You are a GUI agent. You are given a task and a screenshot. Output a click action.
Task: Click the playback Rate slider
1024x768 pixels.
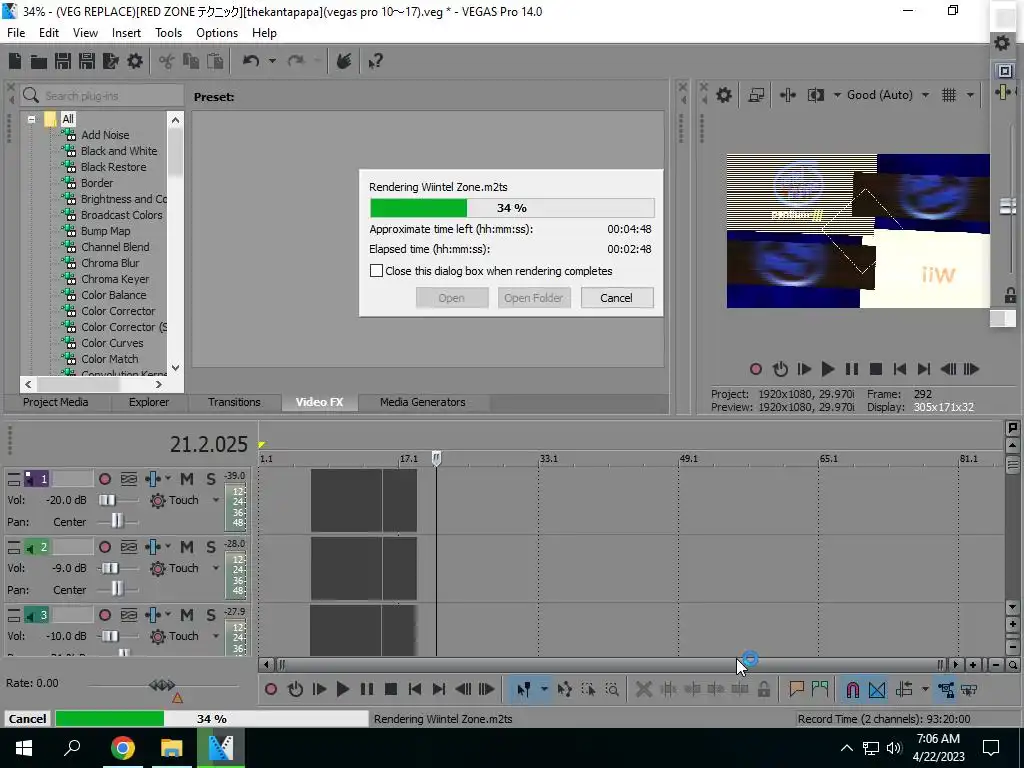click(x=162, y=685)
